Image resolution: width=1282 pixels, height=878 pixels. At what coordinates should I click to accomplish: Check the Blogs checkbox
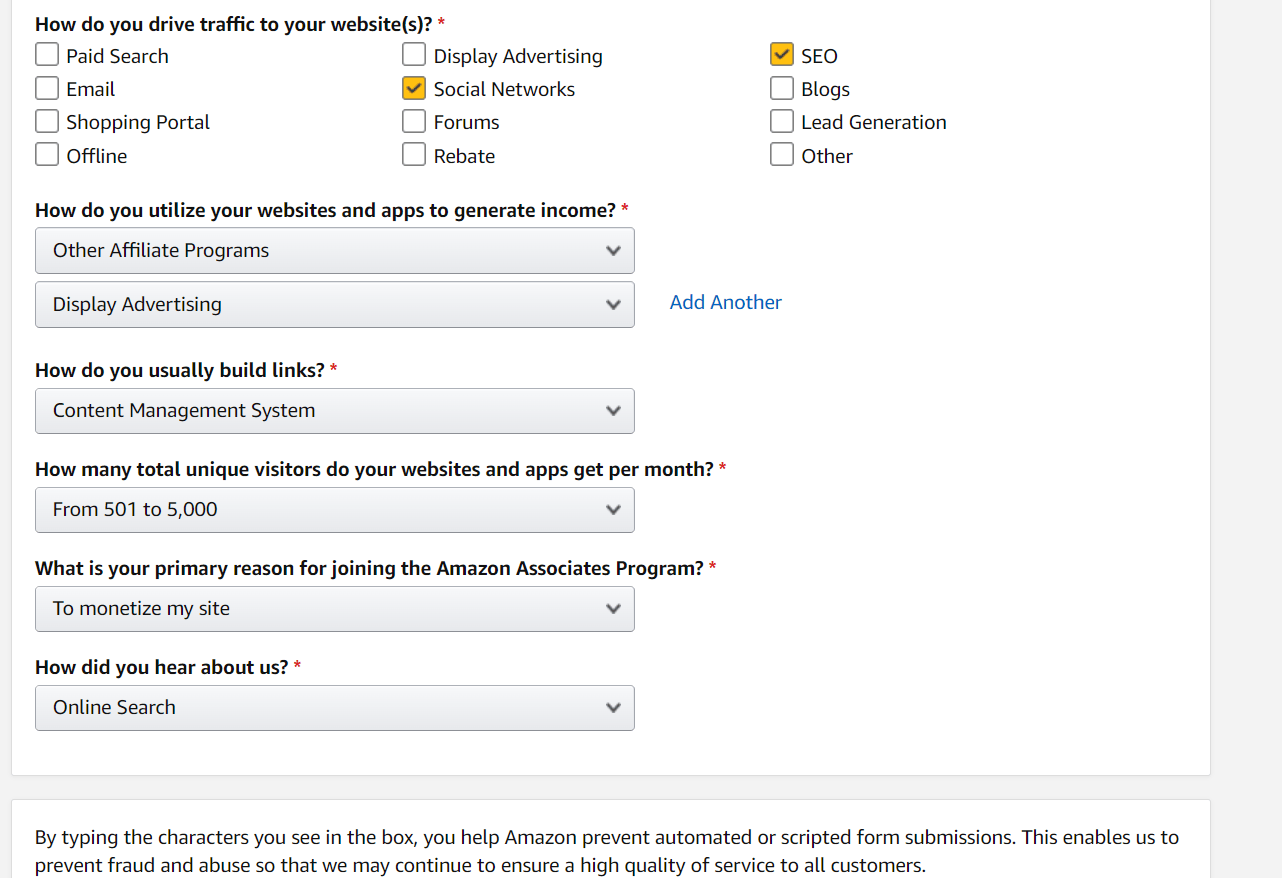coord(782,88)
